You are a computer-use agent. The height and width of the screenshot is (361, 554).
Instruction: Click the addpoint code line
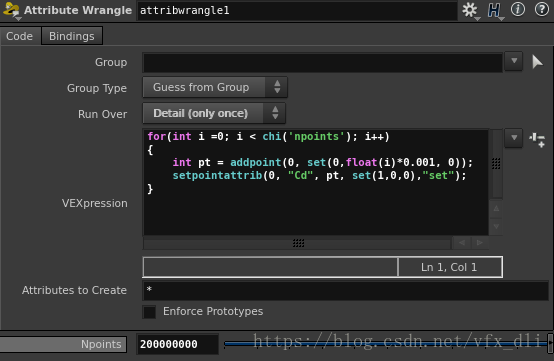click(323, 162)
